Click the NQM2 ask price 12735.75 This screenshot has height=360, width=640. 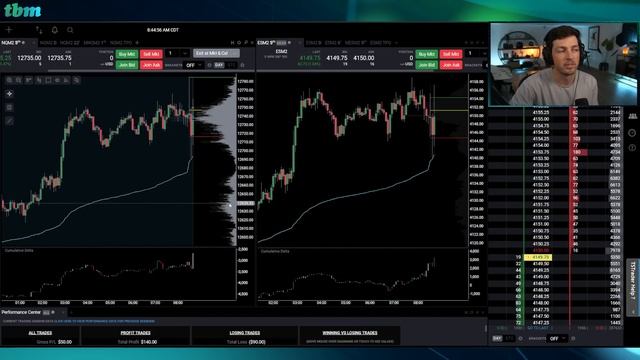[x=60, y=58]
